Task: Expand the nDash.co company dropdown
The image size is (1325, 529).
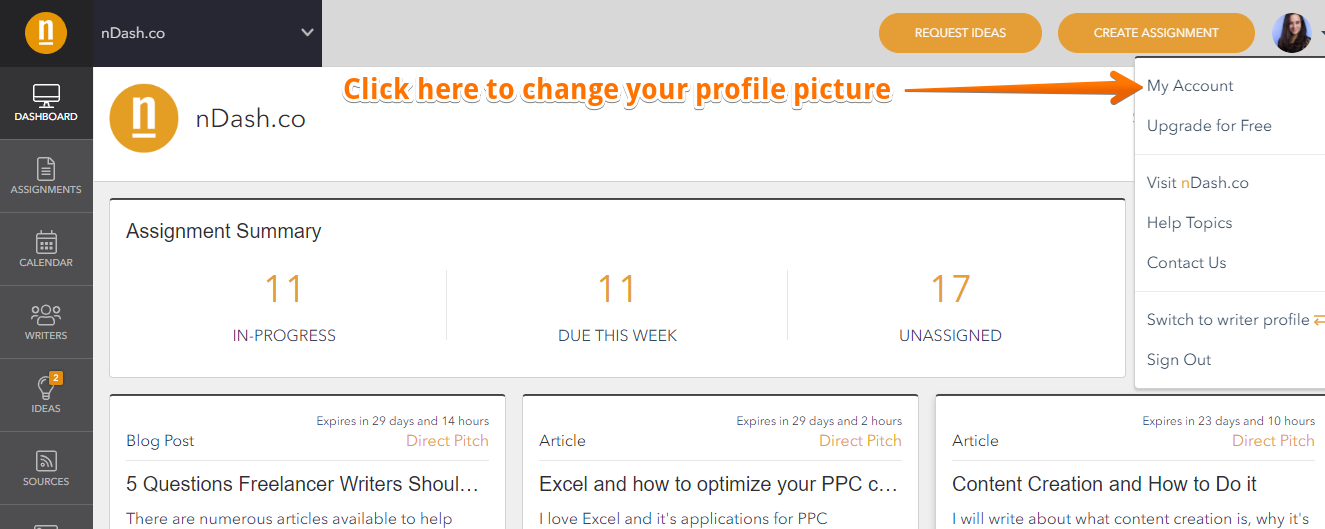Action: (x=307, y=33)
